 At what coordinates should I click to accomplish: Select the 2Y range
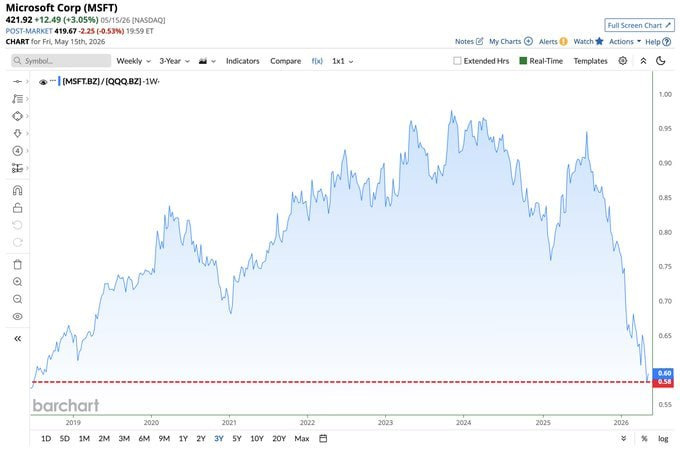tap(201, 438)
